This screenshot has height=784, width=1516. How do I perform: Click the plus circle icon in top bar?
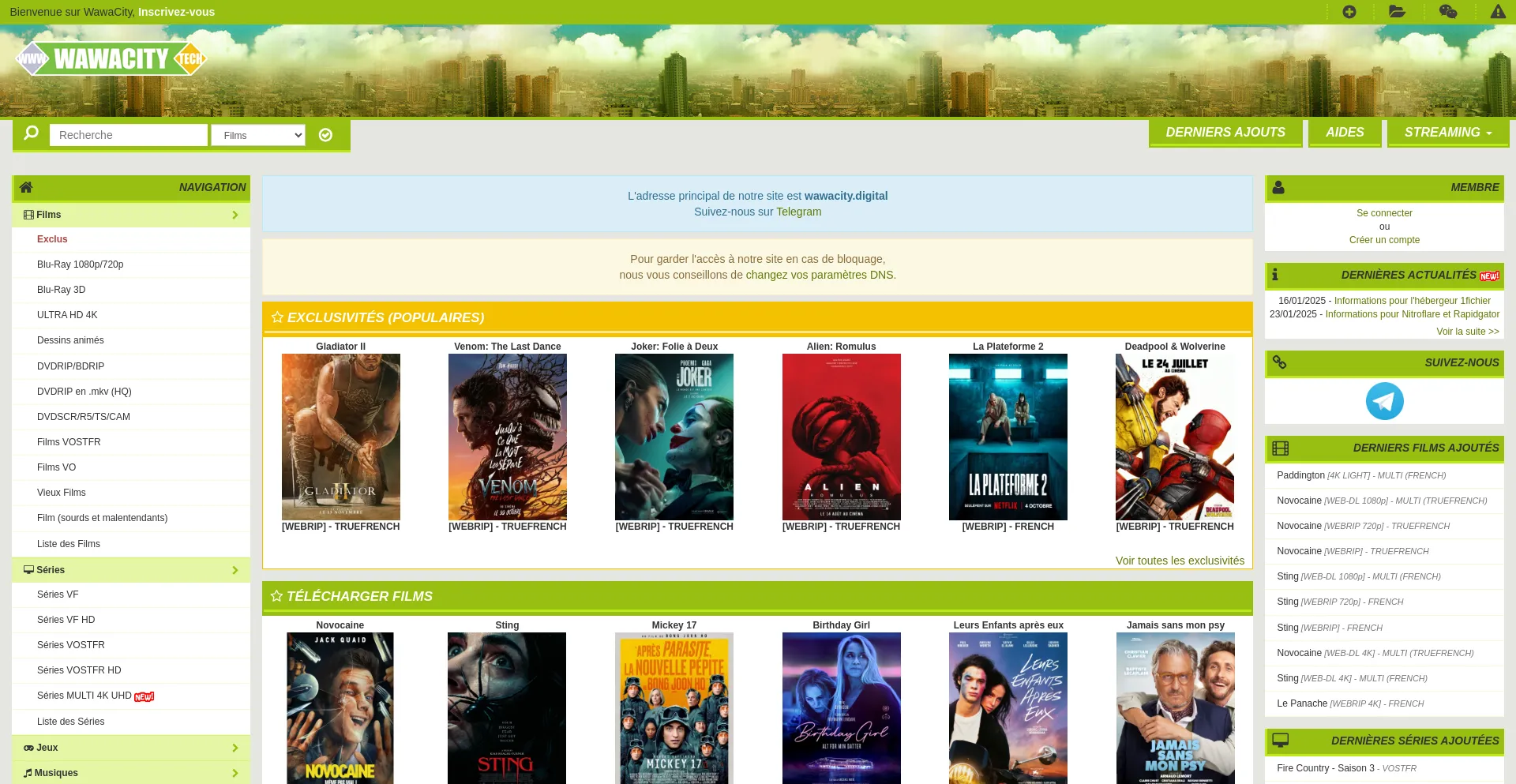point(1349,12)
